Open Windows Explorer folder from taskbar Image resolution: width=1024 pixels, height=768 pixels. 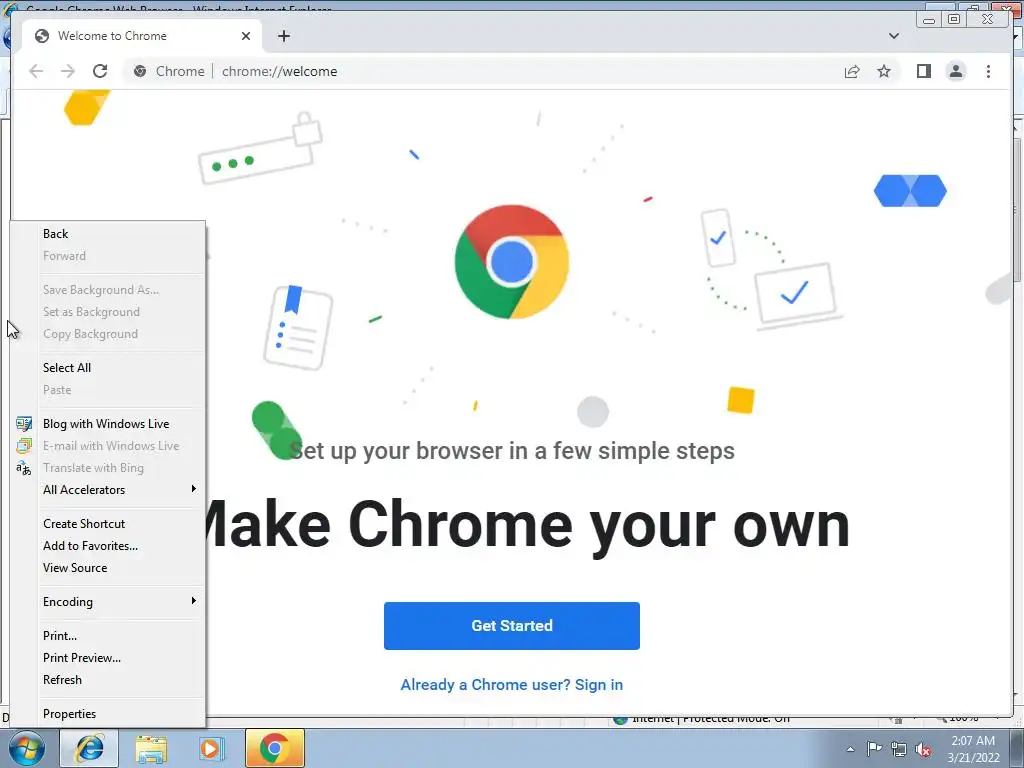[x=151, y=748]
